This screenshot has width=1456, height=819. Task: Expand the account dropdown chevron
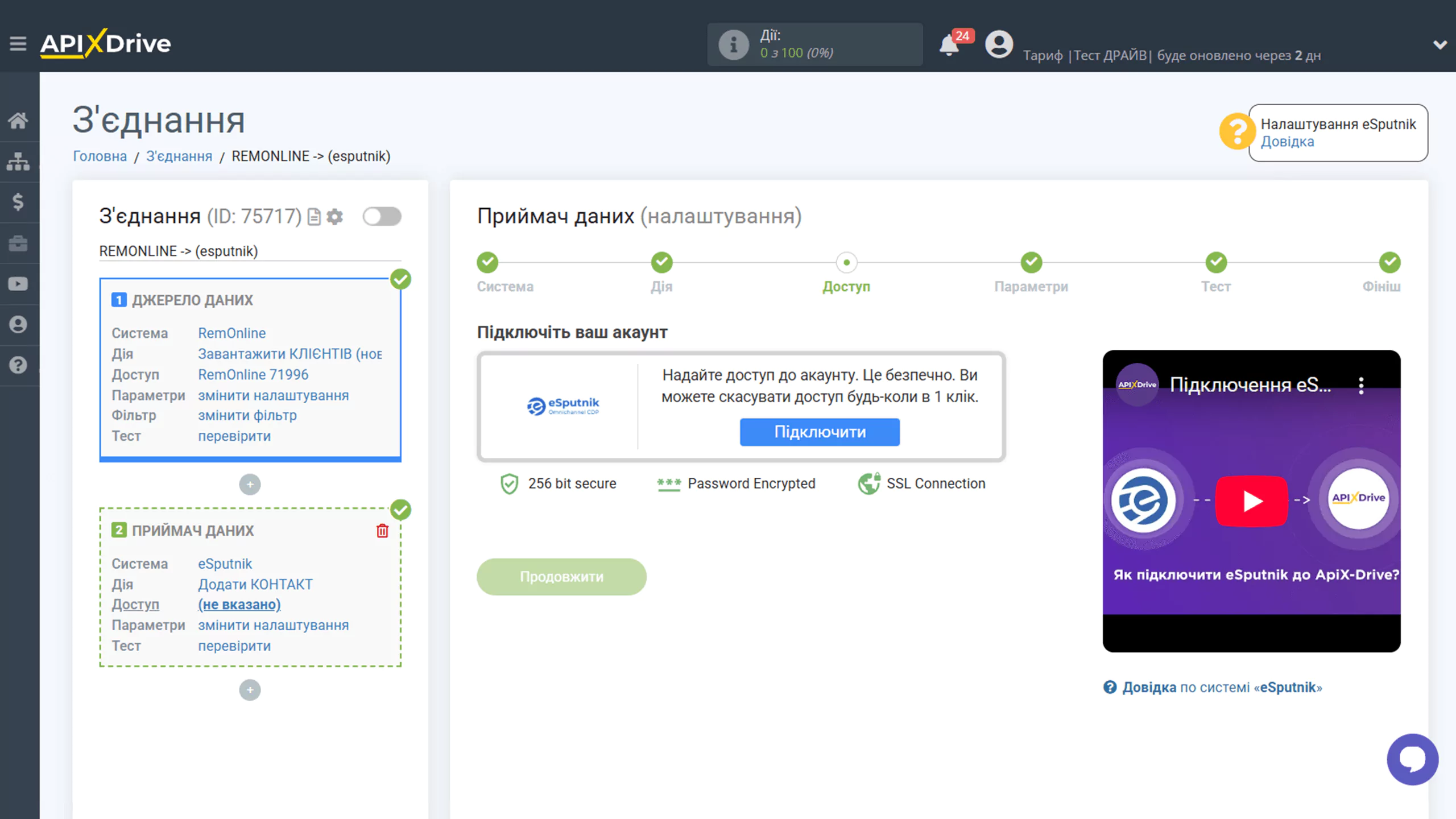1440,44
